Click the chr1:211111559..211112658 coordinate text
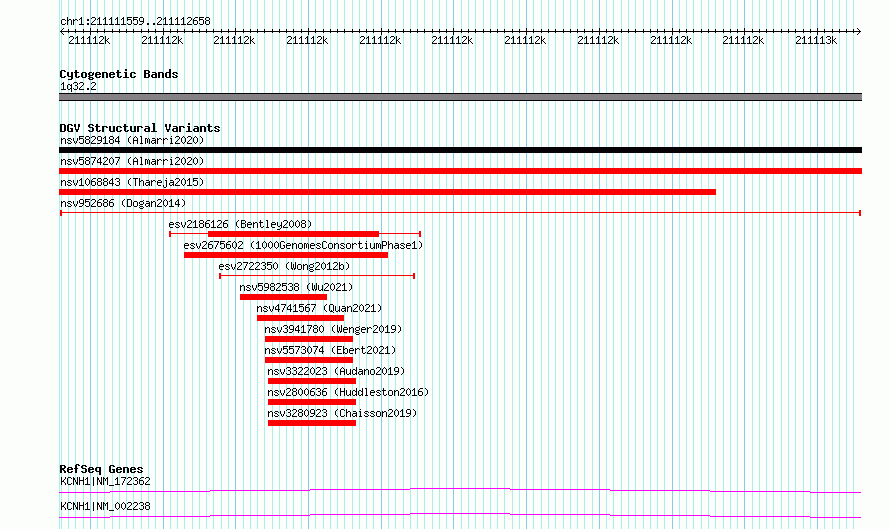This screenshot has width=890, height=529. 135,21
